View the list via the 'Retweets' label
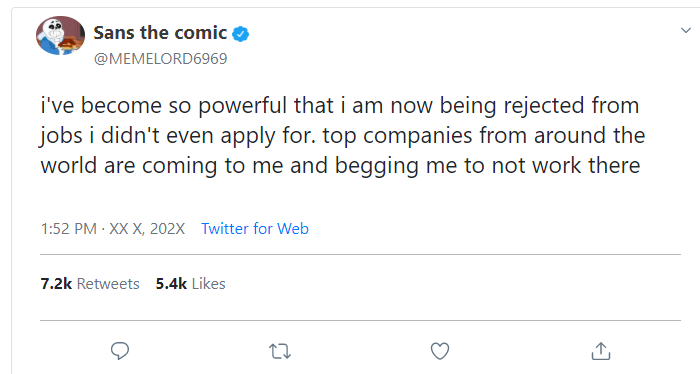Image resolution: width=700 pixels, height=374 pixels. [108, 284]
